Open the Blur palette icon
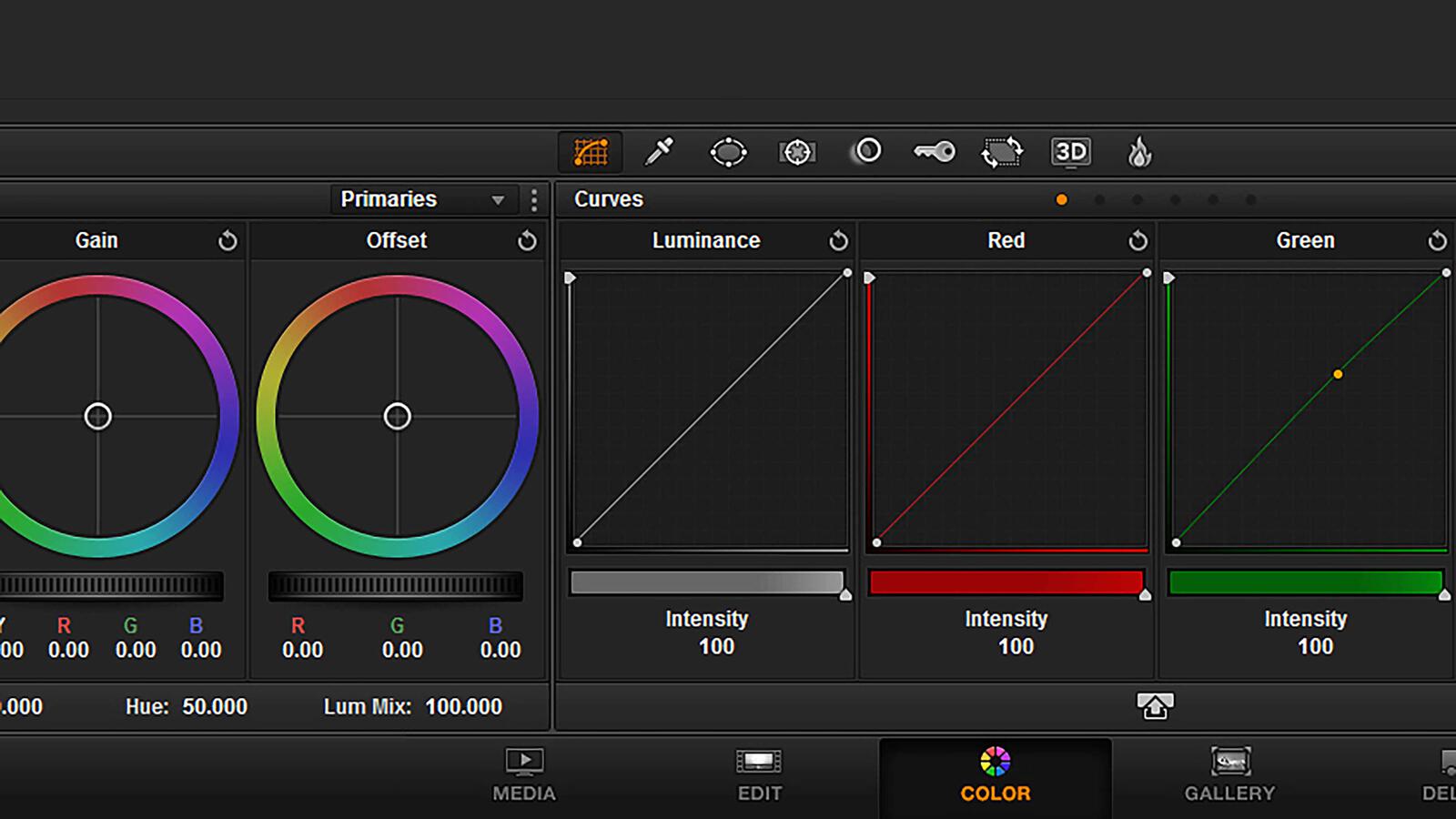This screenshot has width=1456, height=819. [x=867, y=151]
